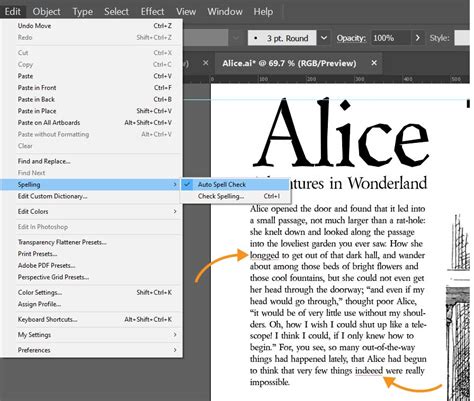Close the tab left of Alice.ai
This screenshot has width=474, height=401.
pyautogui.click(x=206, y=63)
